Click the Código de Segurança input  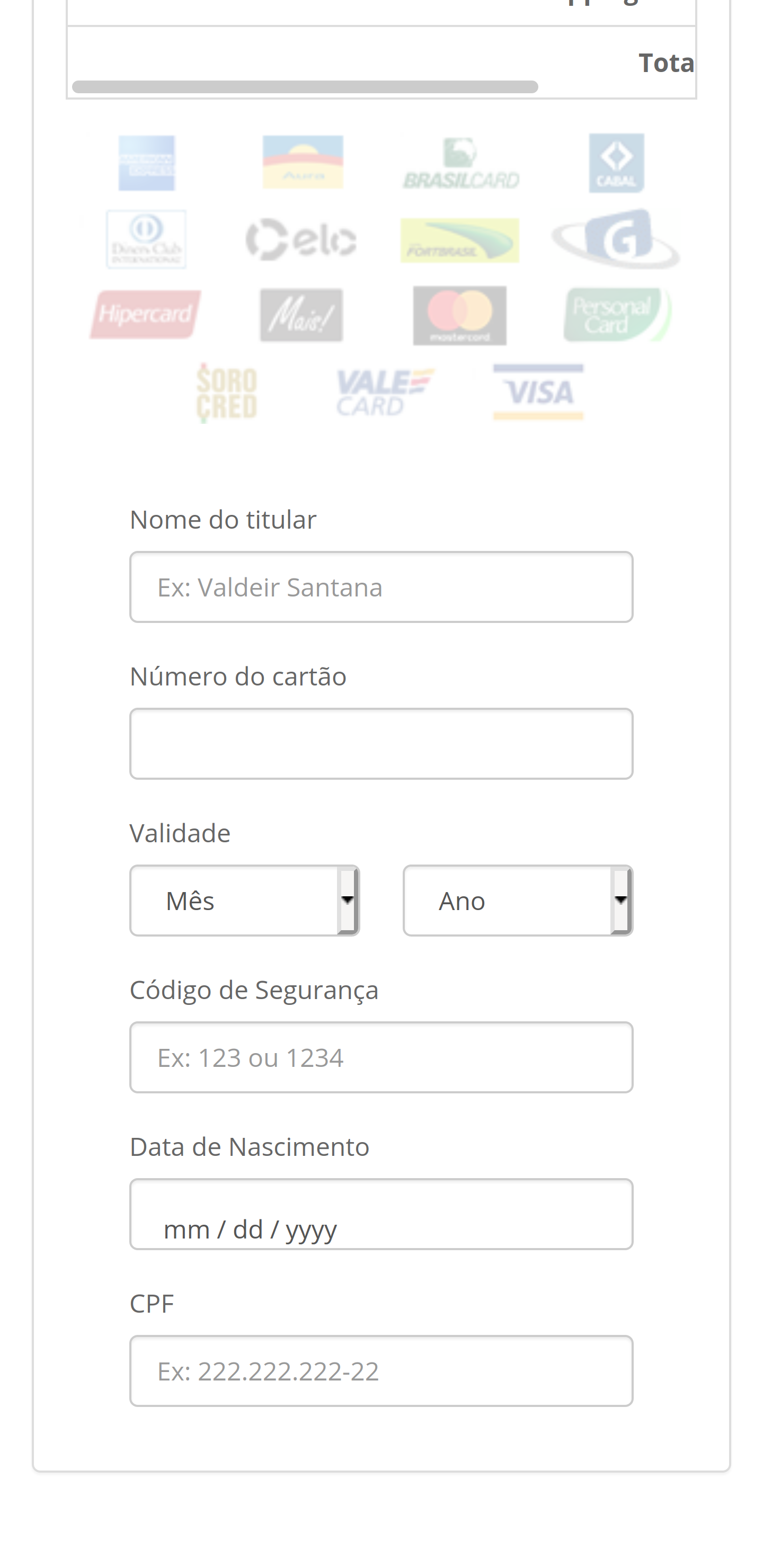381,1057
